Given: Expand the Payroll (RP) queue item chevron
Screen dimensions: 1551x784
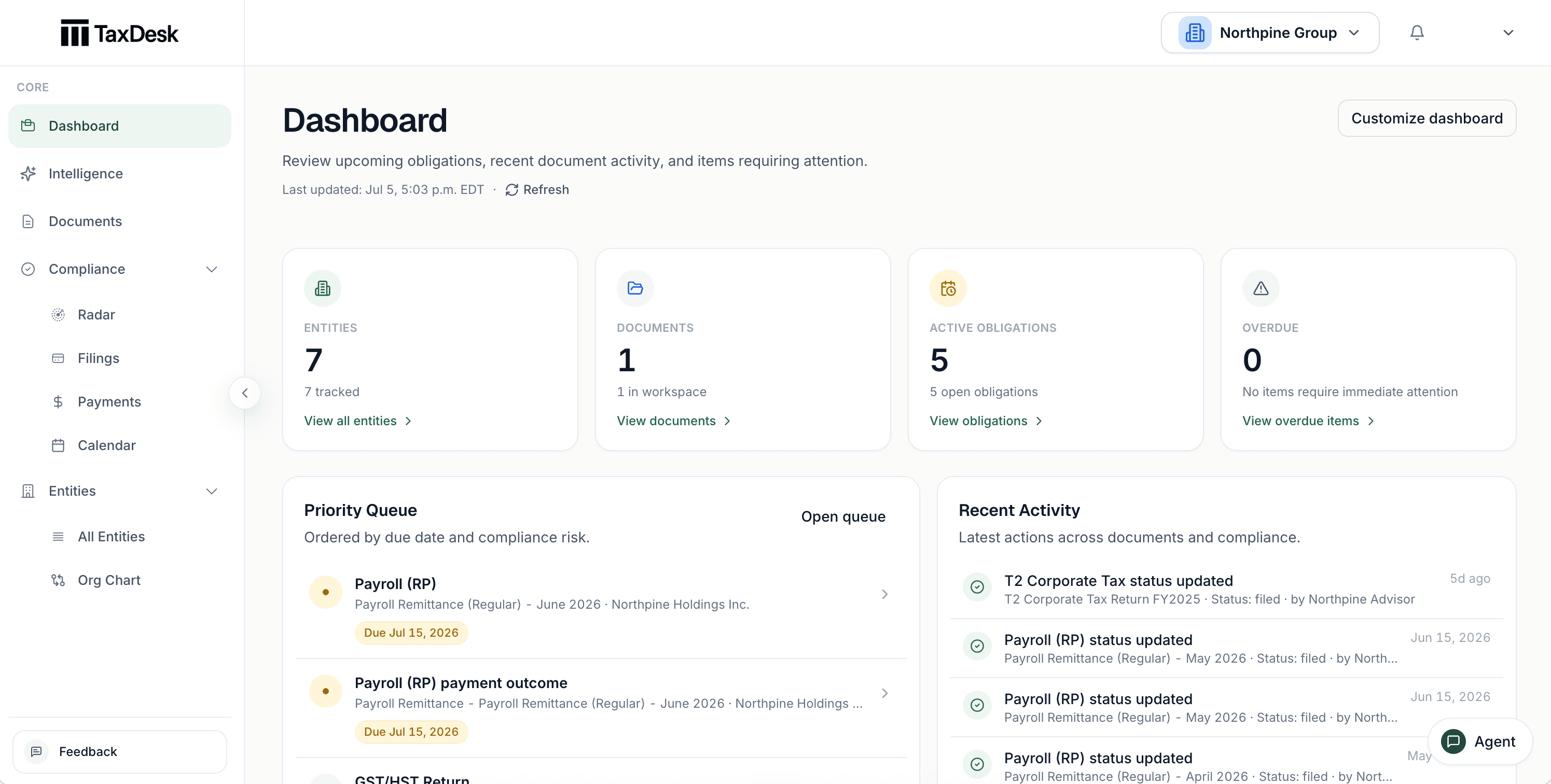Looking at the screenshot, I should pyautogui.click(x=884, y=594).
